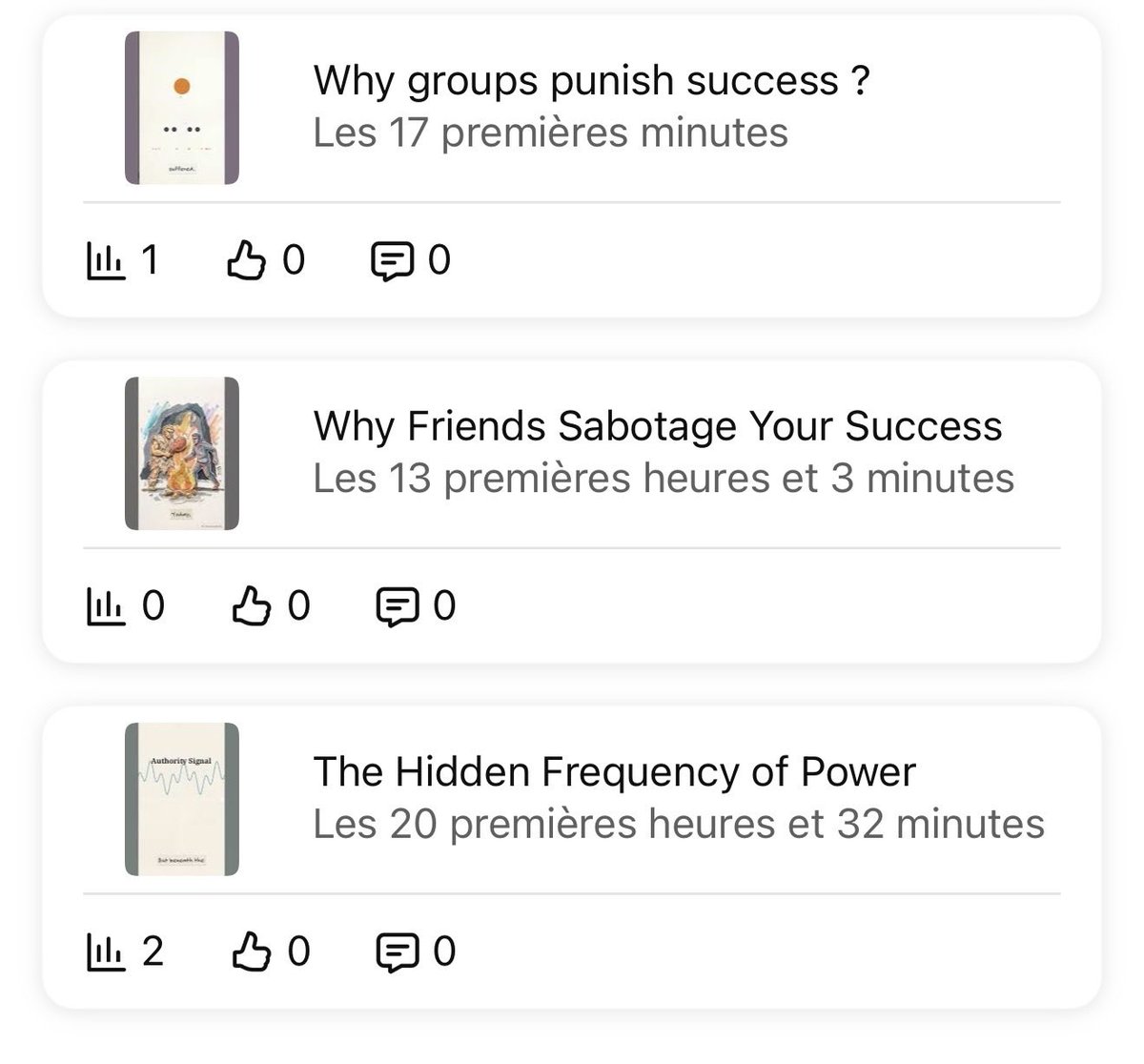Open campfire illustration thumbnail
The height and width of the screenshot is (1064, 1144).
182,454
